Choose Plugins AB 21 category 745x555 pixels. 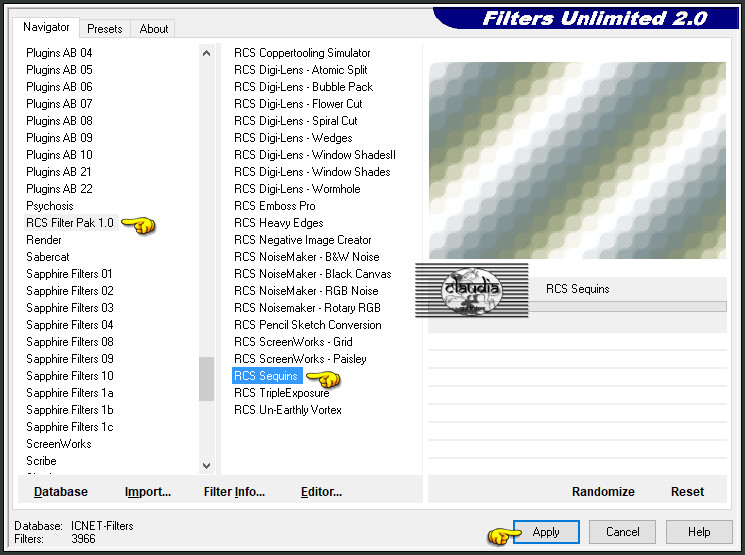click(59, 172)
